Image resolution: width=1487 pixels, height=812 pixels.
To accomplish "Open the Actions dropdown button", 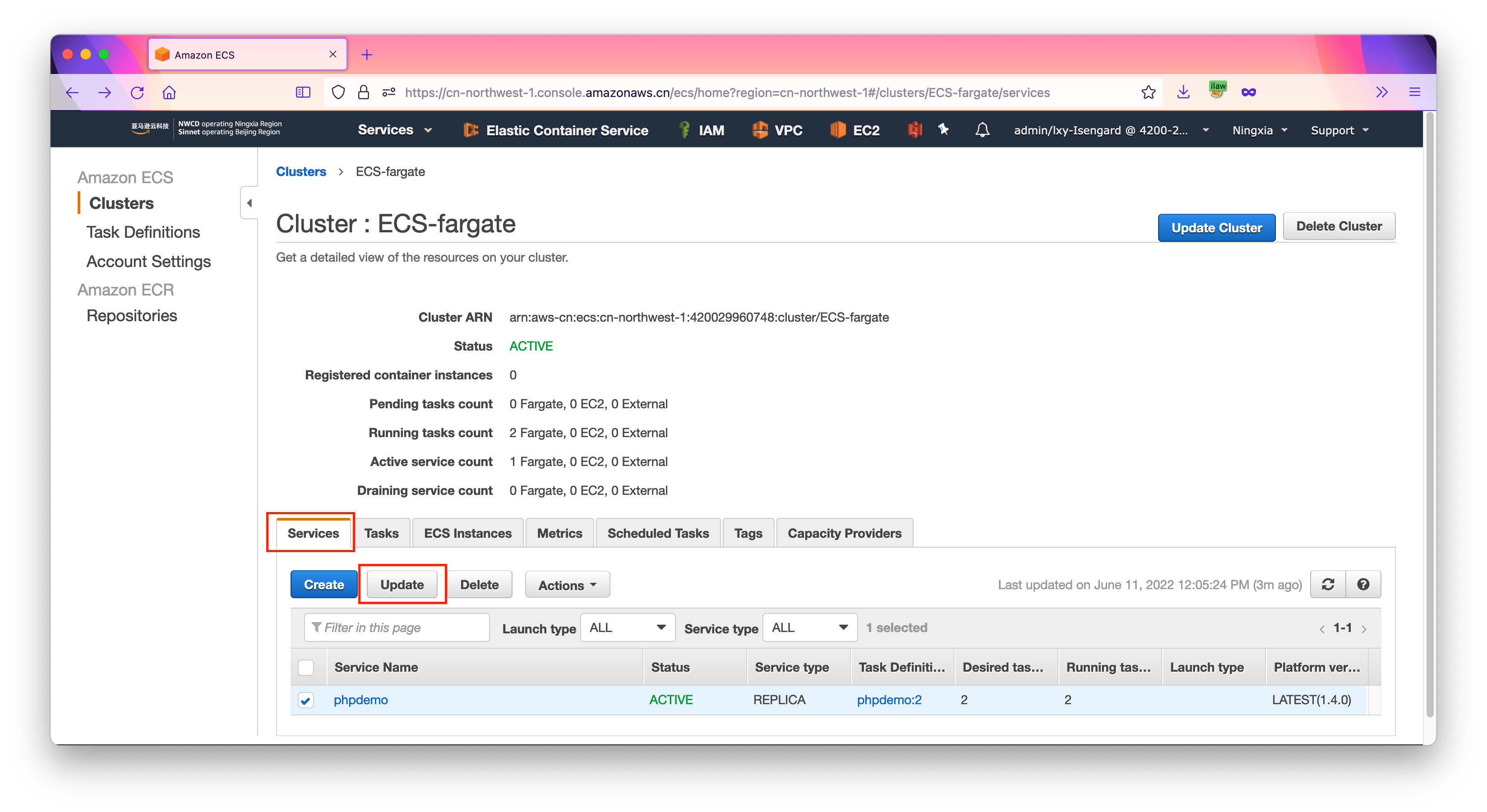I will [567, 585].
